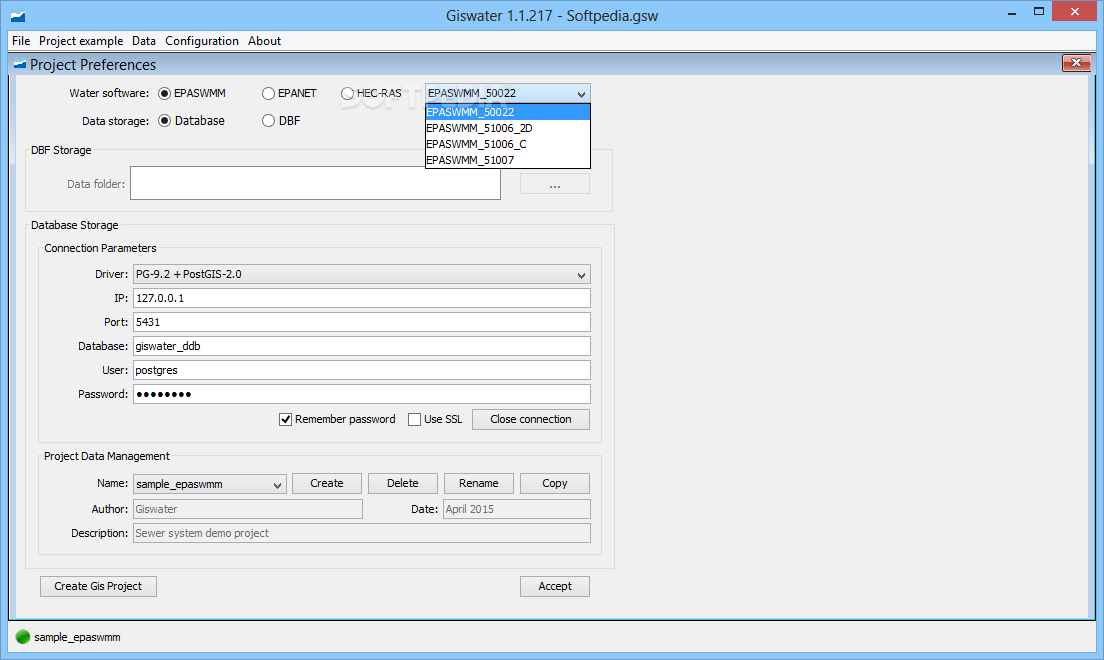1104x660 pixels.
Task: Open the About menu
Action: coord(264,41)
